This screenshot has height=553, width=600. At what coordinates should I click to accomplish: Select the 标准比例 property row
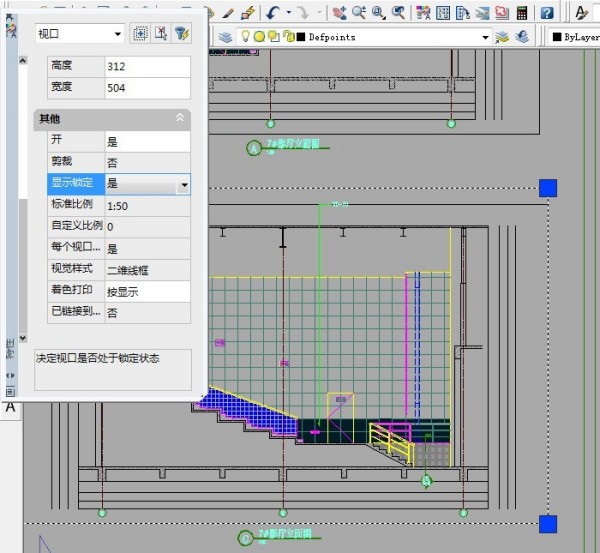[75, 206]
